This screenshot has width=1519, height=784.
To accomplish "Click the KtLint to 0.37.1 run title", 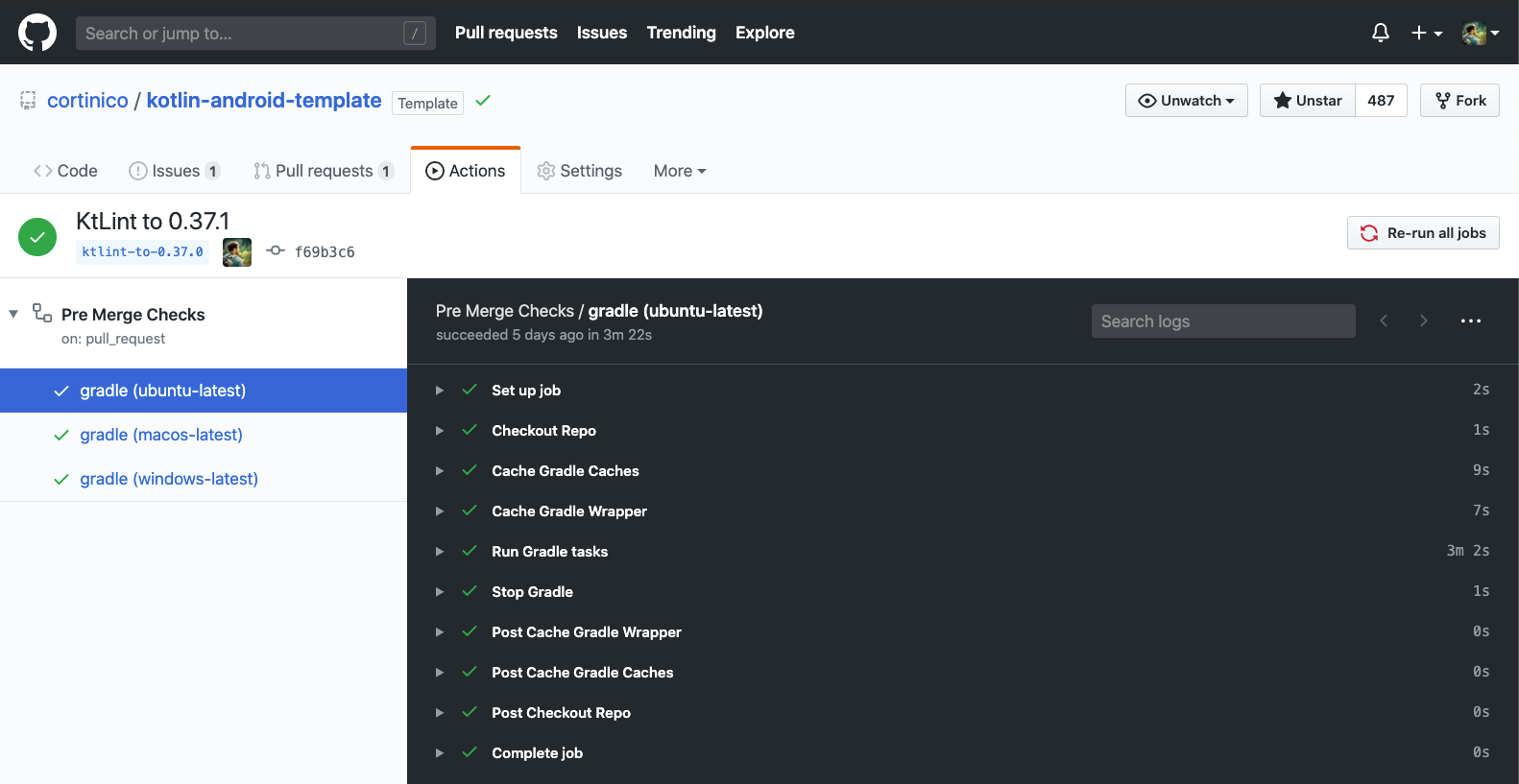I will point(153,221).
